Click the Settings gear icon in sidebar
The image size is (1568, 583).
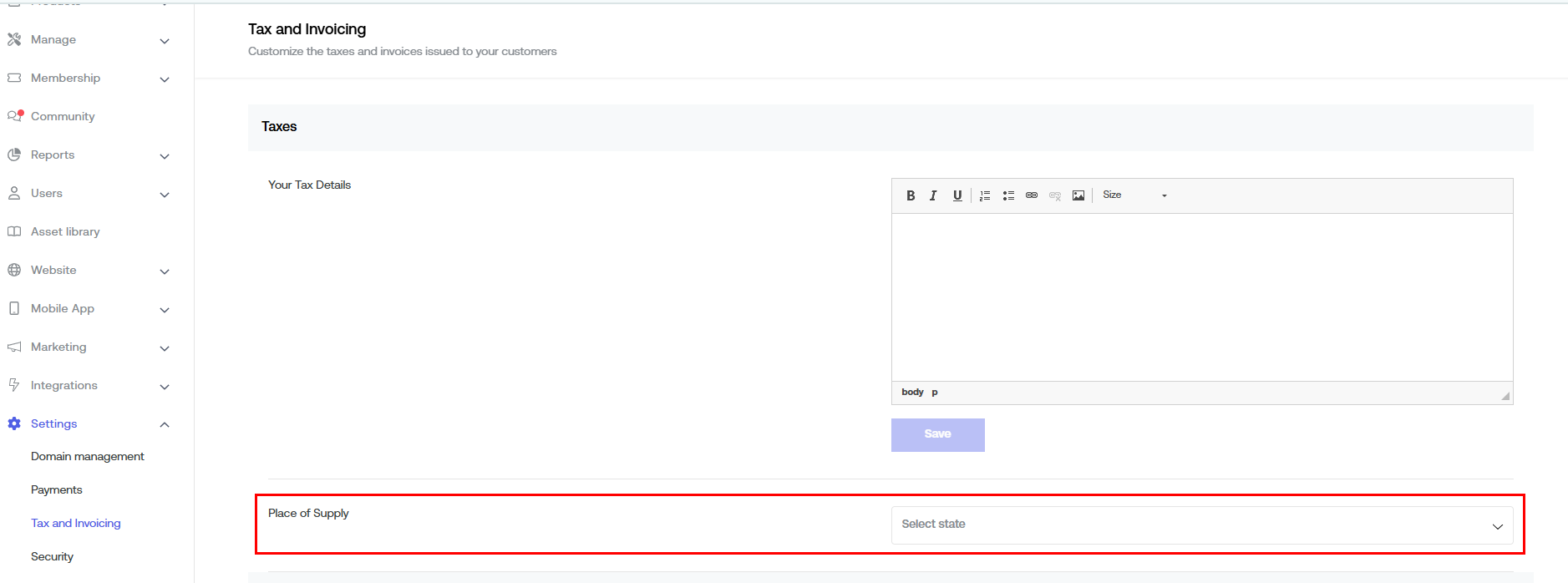14,423
